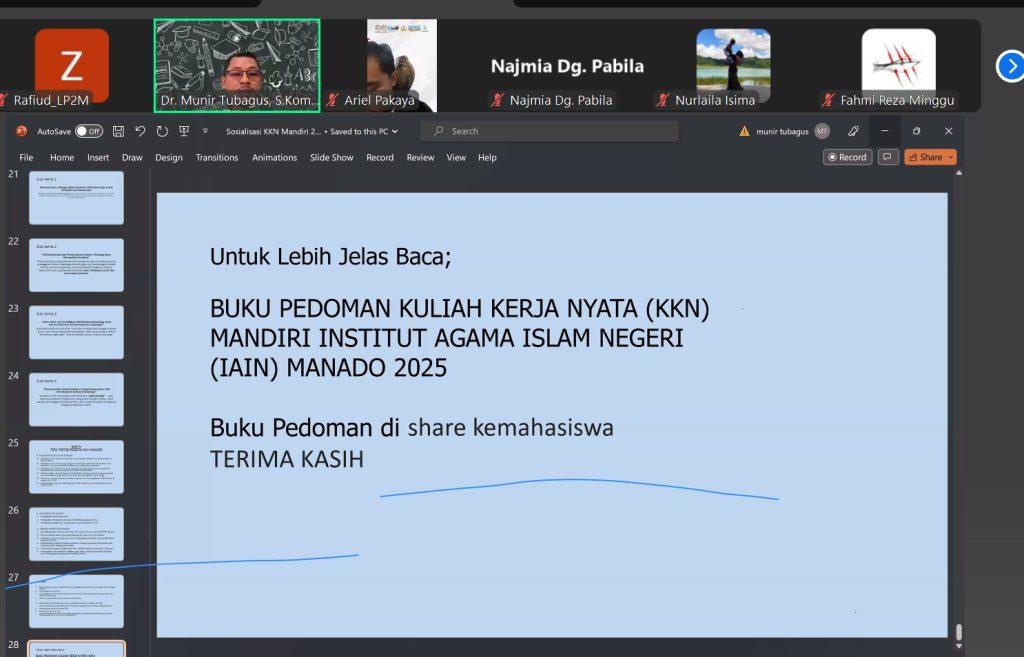Click the Undo arrow icon
The image size is (1024, 657).
[140, 131]
